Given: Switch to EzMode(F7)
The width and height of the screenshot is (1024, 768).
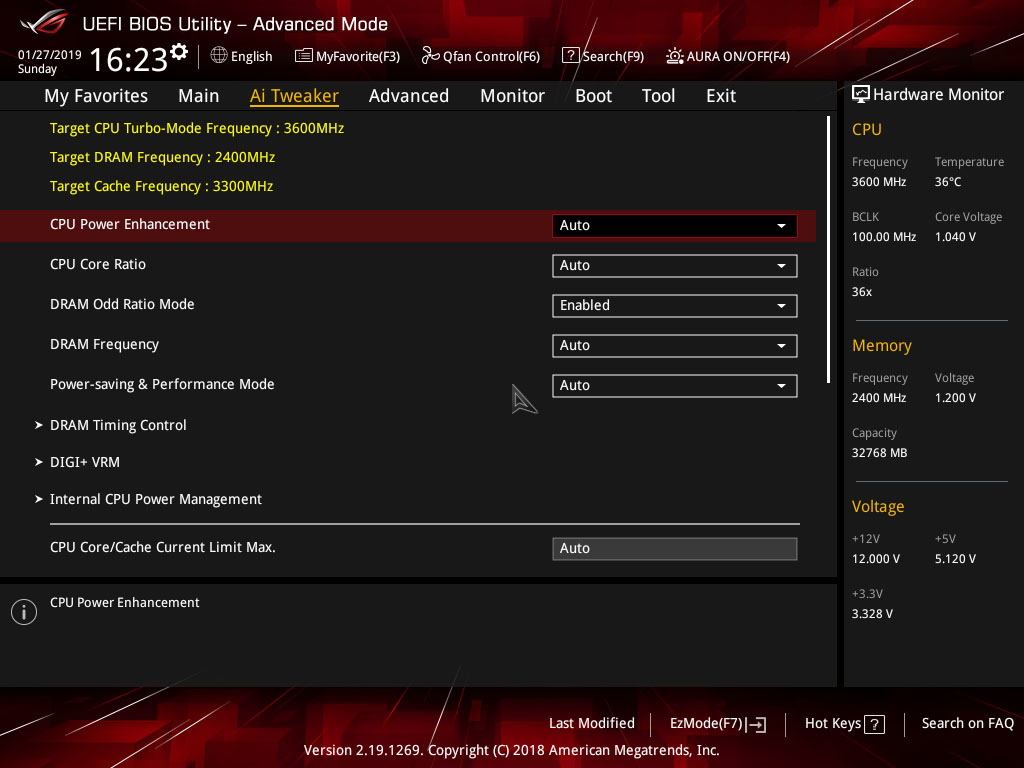Looking at the screenshot, I should pyautogui.click(x=718, y=724).
